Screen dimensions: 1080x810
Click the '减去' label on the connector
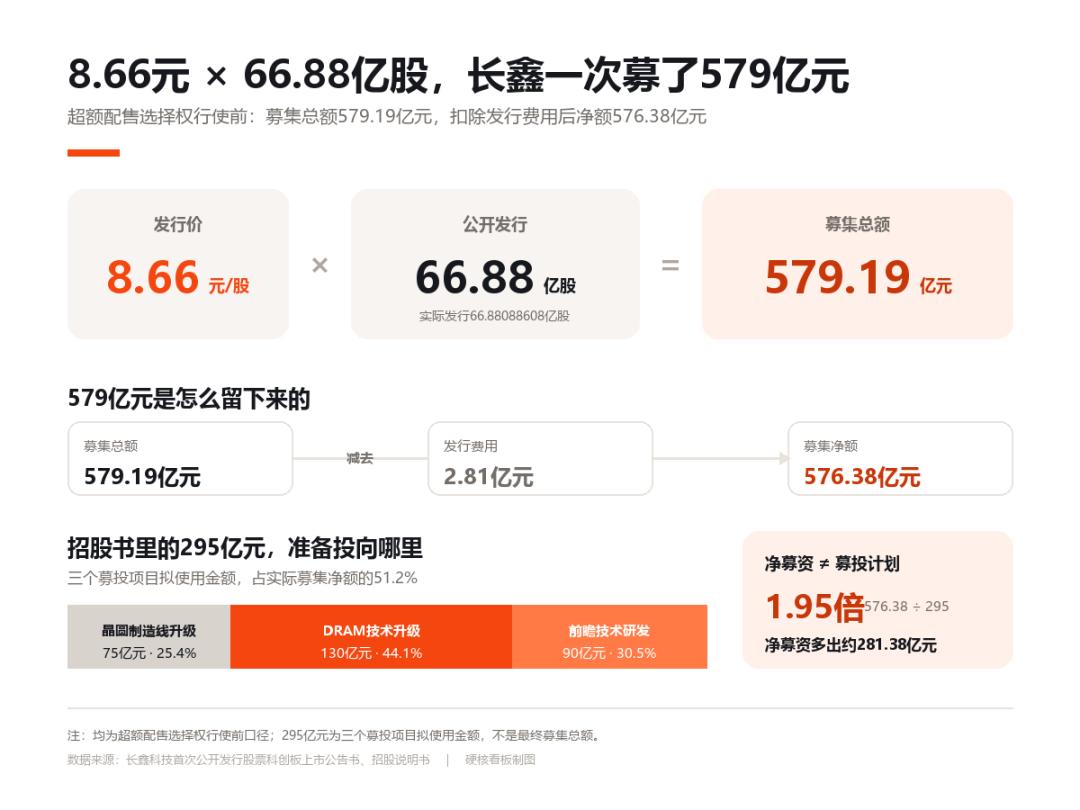[360, 458]
